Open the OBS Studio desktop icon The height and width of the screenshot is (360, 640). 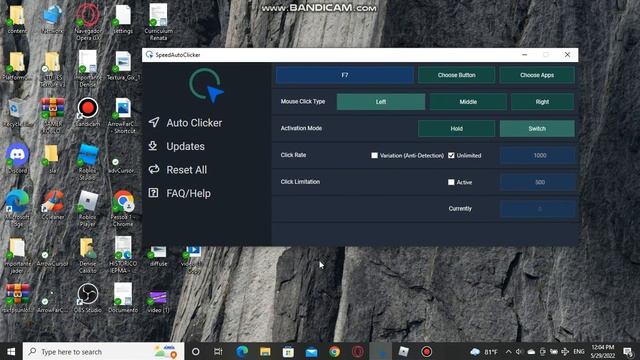pyautogui.click(x=87, y=298)
